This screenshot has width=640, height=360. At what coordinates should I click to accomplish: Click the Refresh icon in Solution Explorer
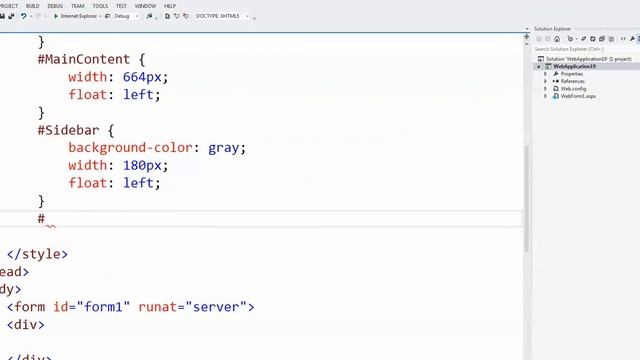[593, 39]
